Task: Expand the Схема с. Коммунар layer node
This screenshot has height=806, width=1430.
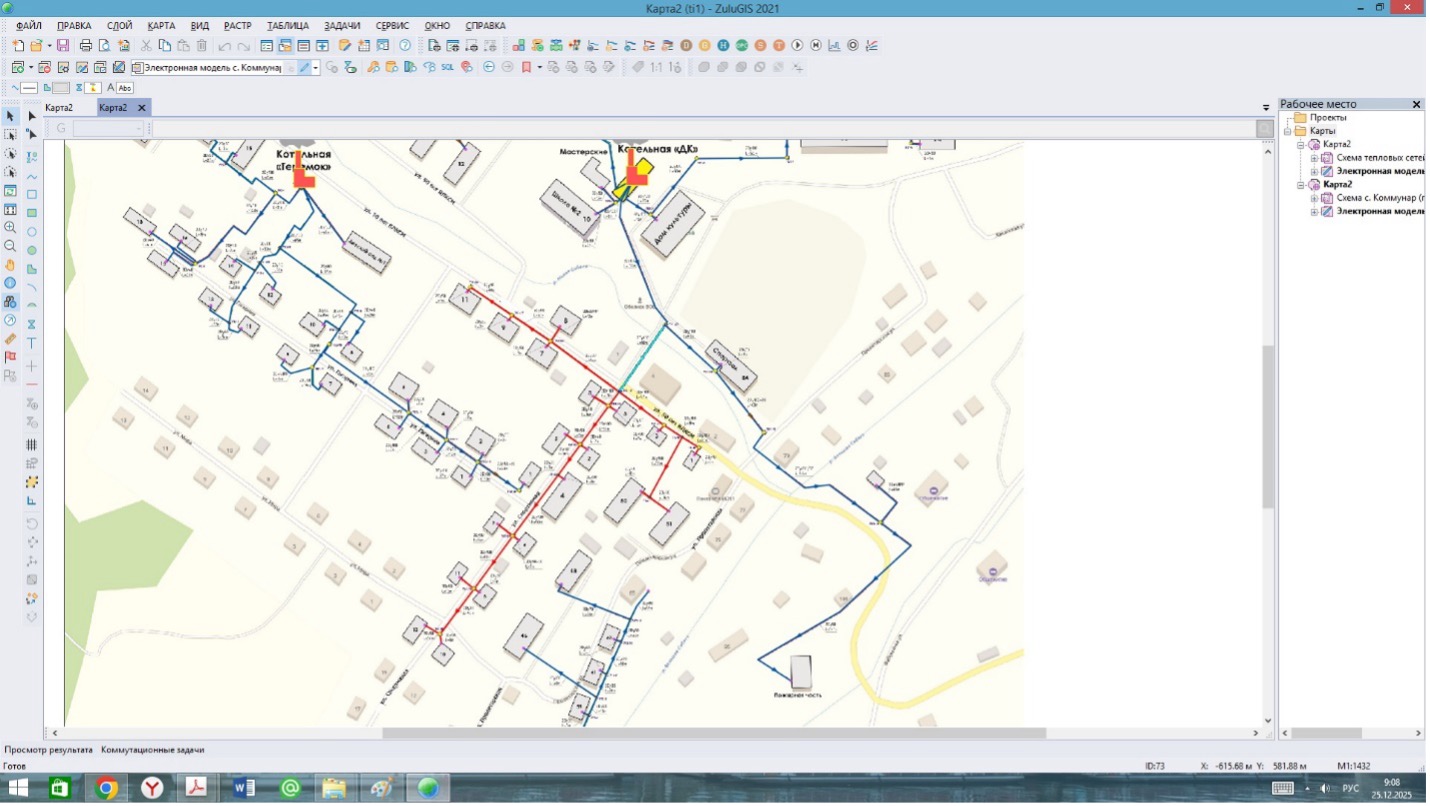Action: point(1314,198)
